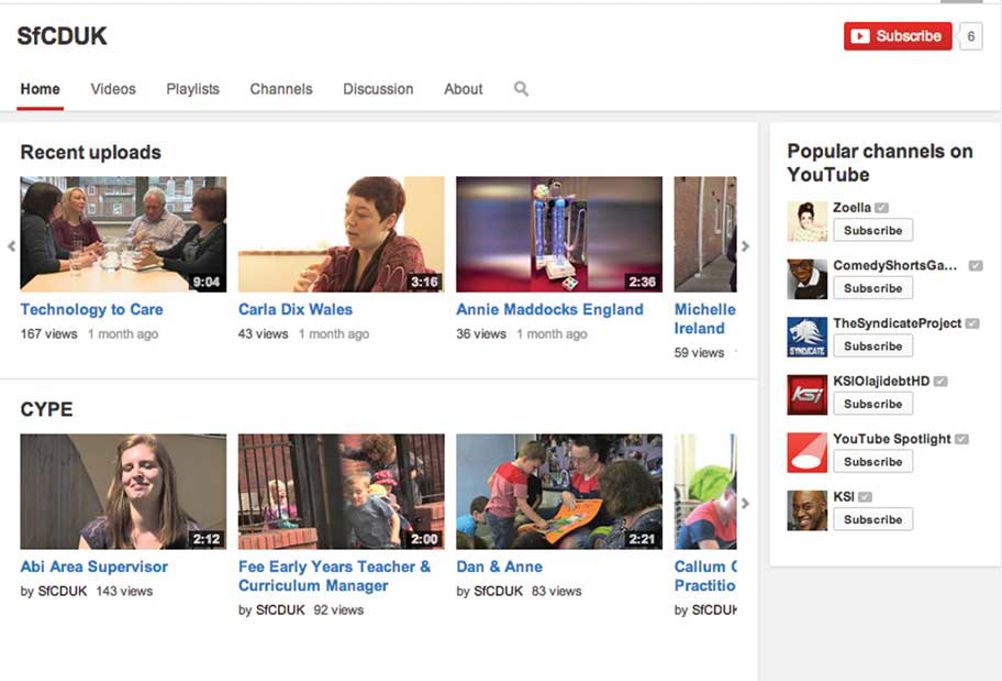Play the Fee Early Years Teacher thumbnail

pyautogui.click(x=341, y=492)
